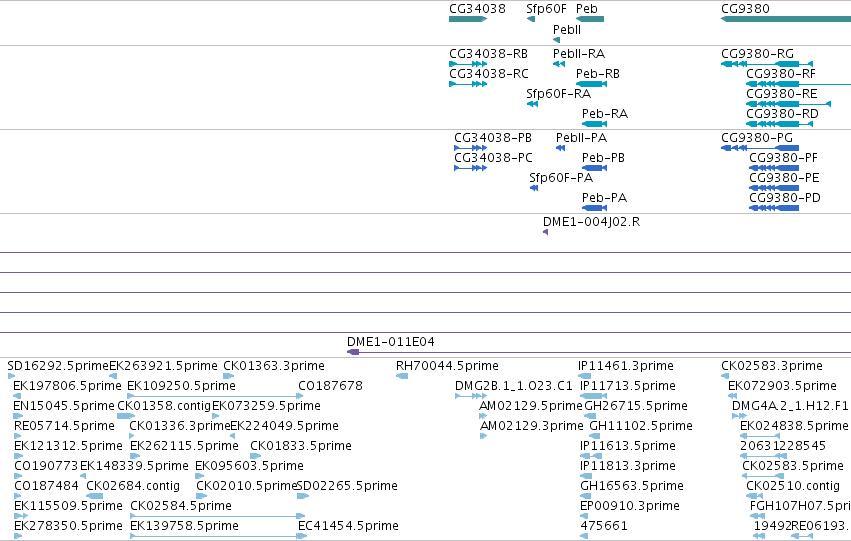
Task: Open EST label IP11713.5prime
Action: point(628,386)
